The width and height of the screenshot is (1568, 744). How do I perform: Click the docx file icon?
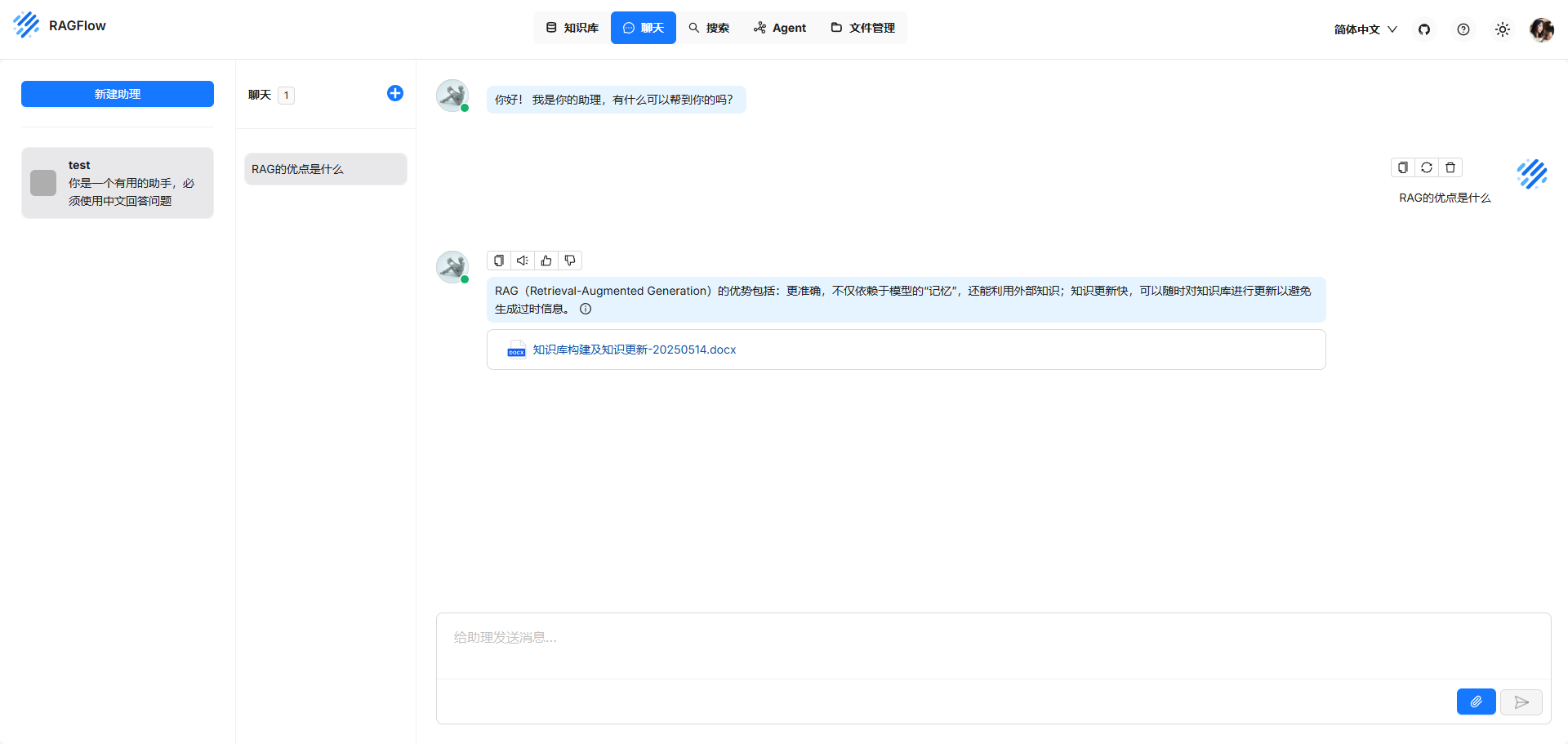(516, 350)
